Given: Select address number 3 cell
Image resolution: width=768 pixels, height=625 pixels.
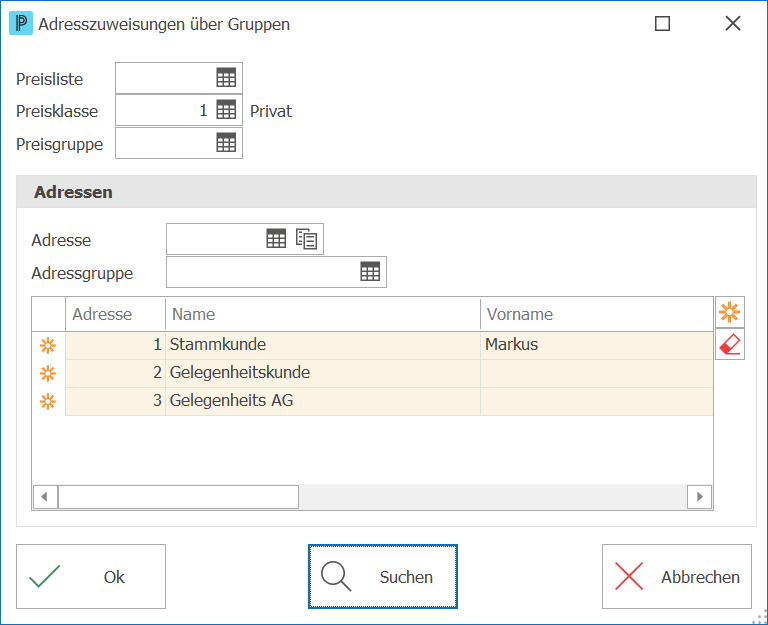Looking at the screenshot, I should pyautogui.click(x=116, y=401).
